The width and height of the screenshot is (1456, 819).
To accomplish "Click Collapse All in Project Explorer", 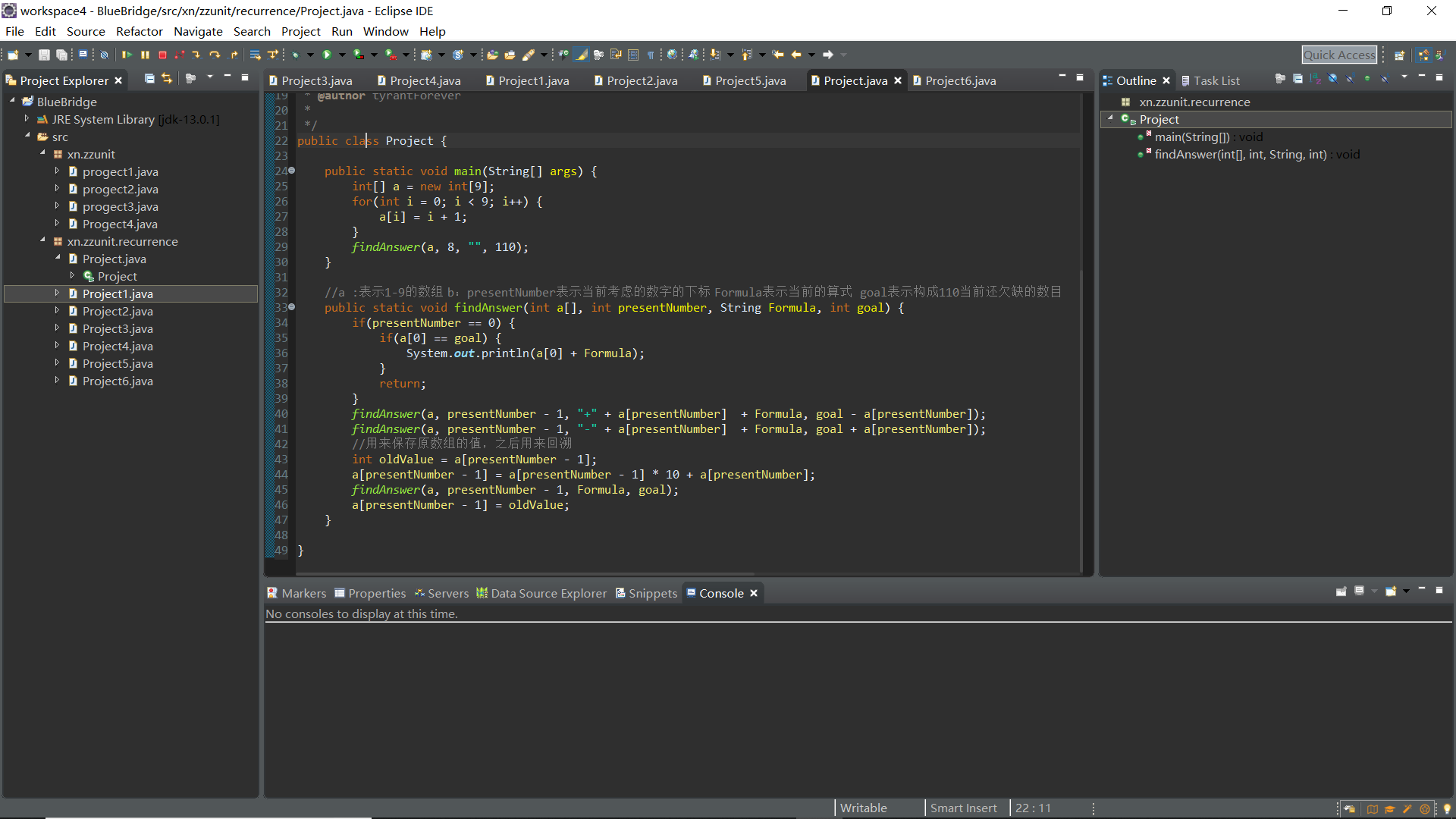I will click(149, 79).
